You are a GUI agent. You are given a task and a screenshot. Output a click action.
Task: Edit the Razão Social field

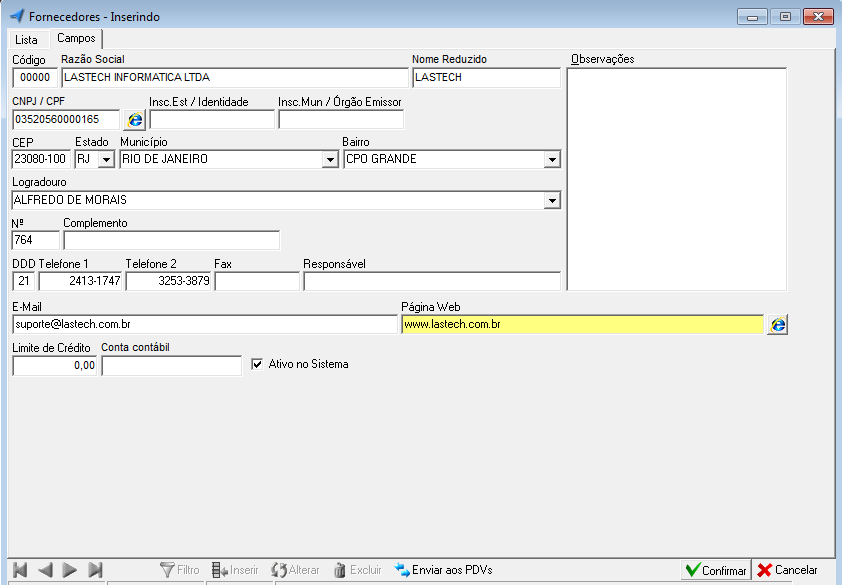click(x=235, y=77)
